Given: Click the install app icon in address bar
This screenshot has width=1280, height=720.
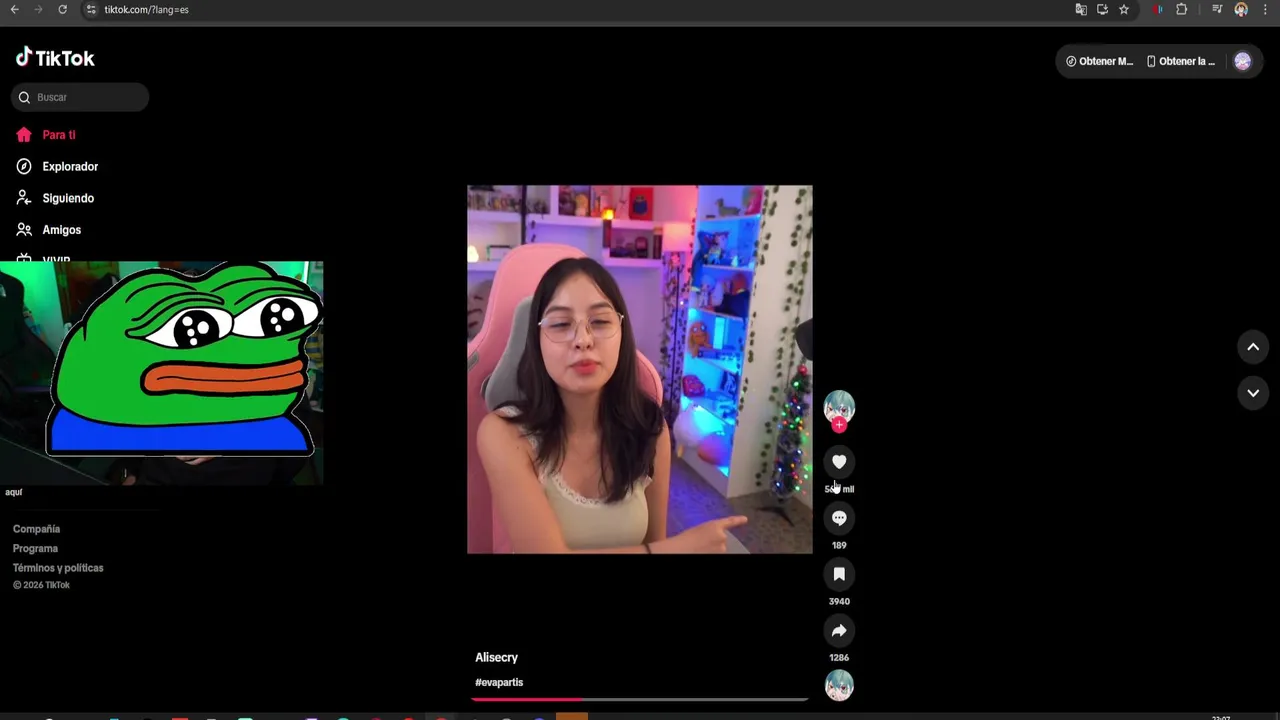Looking at the screenshot, I should [1102, 9].
